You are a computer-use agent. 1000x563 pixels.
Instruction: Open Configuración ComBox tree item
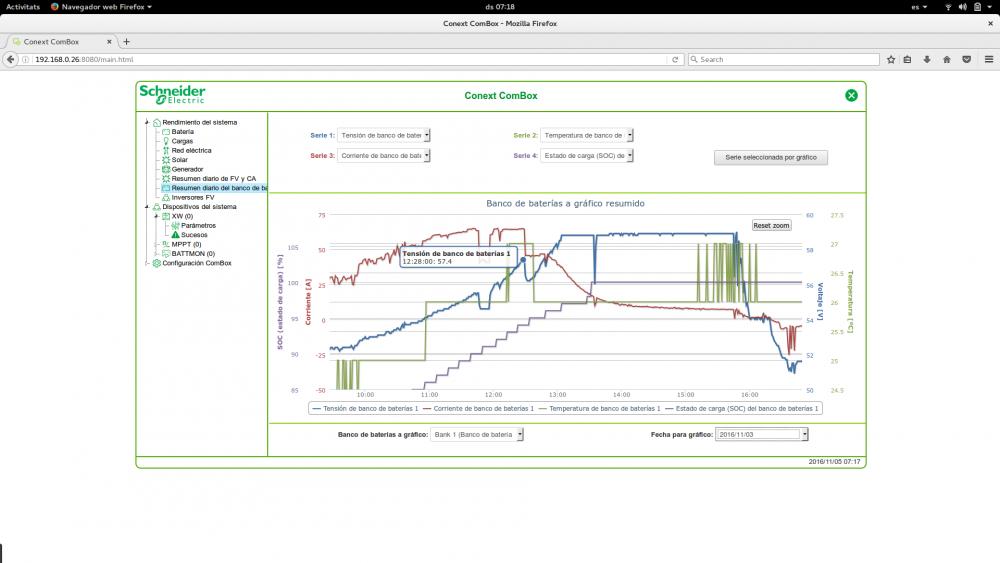[x=196, y=263]
